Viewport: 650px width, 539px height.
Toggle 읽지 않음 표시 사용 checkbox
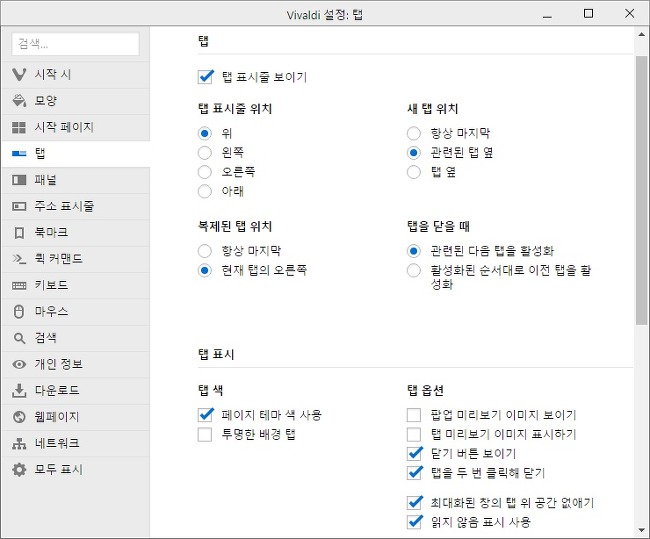tap(415, 522)
